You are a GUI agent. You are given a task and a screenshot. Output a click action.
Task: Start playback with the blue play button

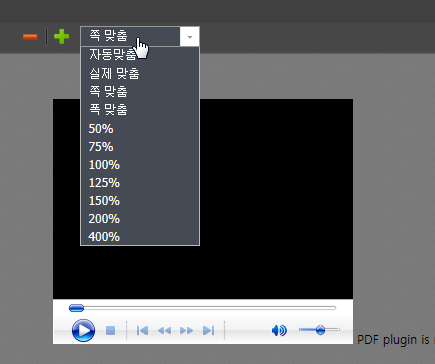pyautogui.click(x=83, y=330)
